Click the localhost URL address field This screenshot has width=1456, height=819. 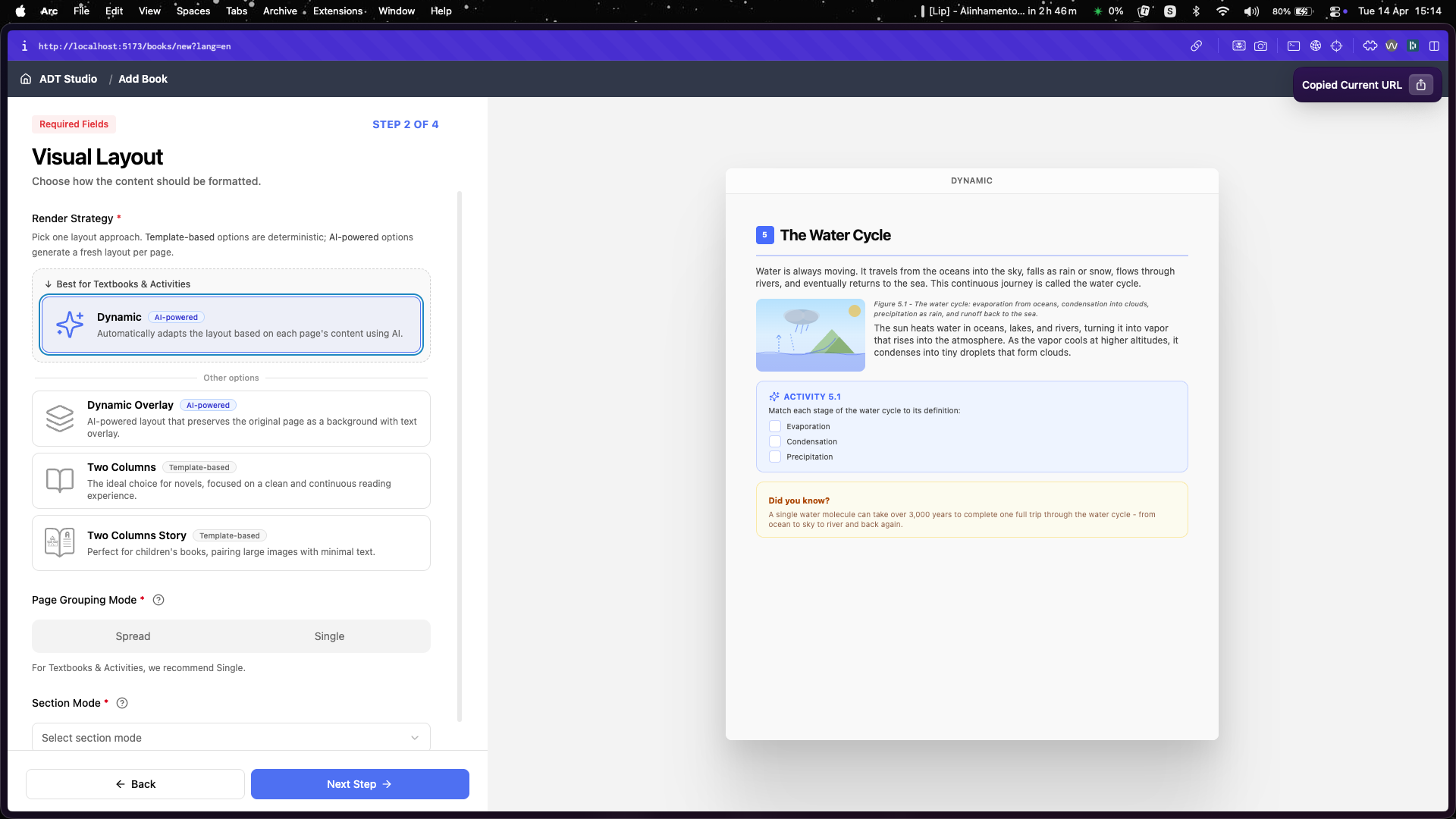134,46
